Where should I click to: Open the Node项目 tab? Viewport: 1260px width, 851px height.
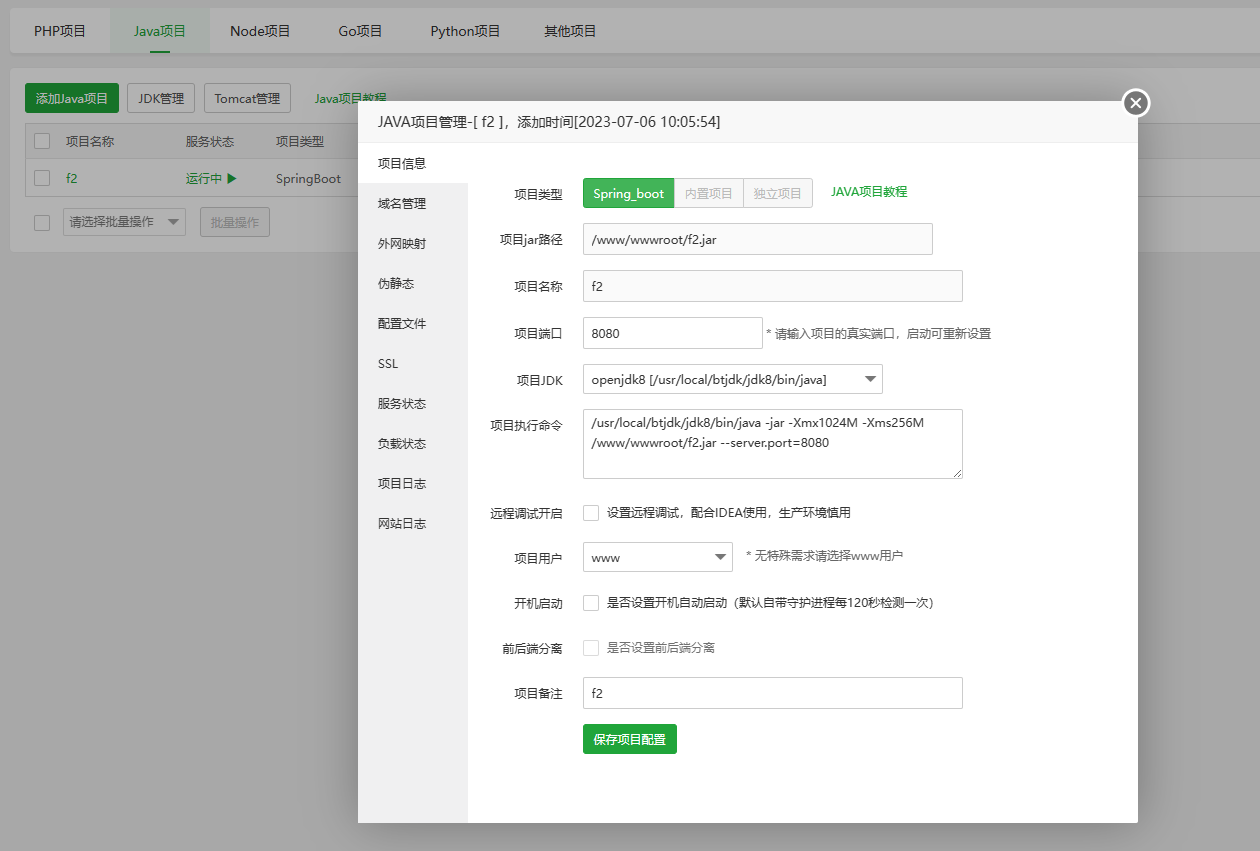point(259,31)
